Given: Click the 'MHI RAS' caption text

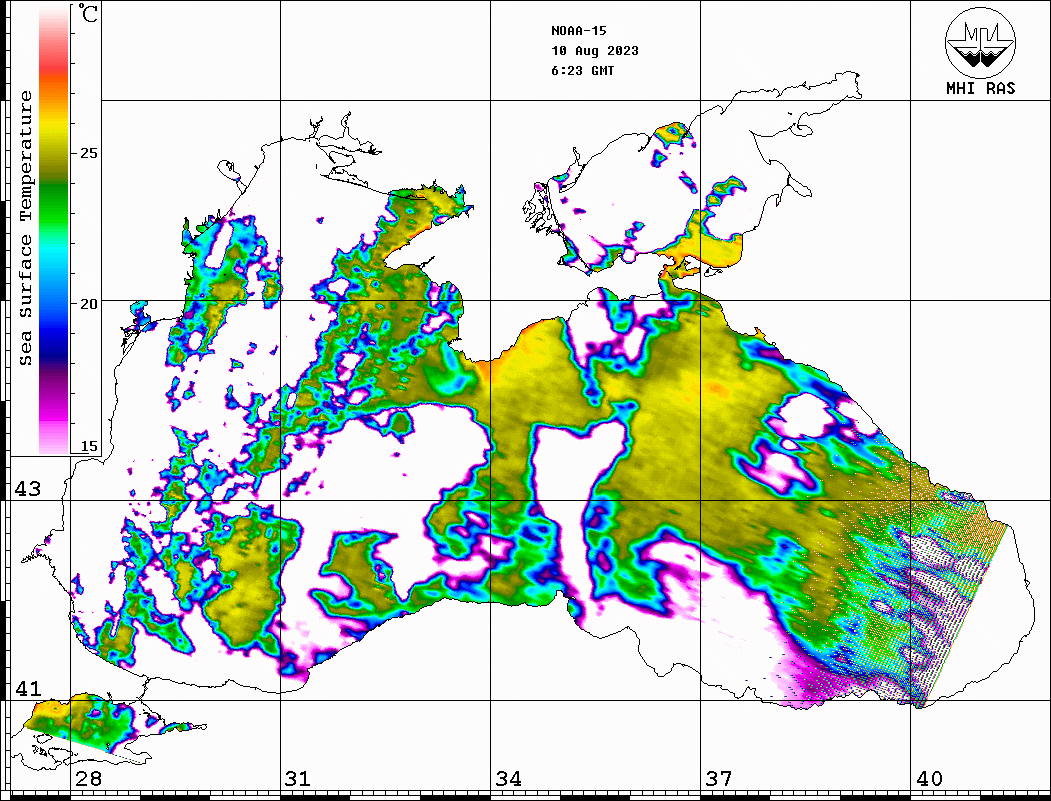Looking at the screenshot, I should (x=980, y=88).
